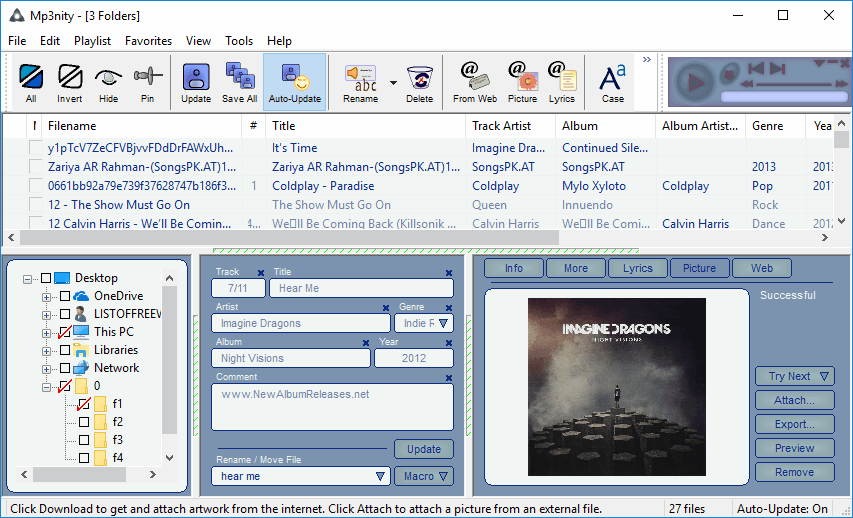Tick the OneDrive folder checkbox
Screen dimensions: 853x518
click(x=65, y=296)
